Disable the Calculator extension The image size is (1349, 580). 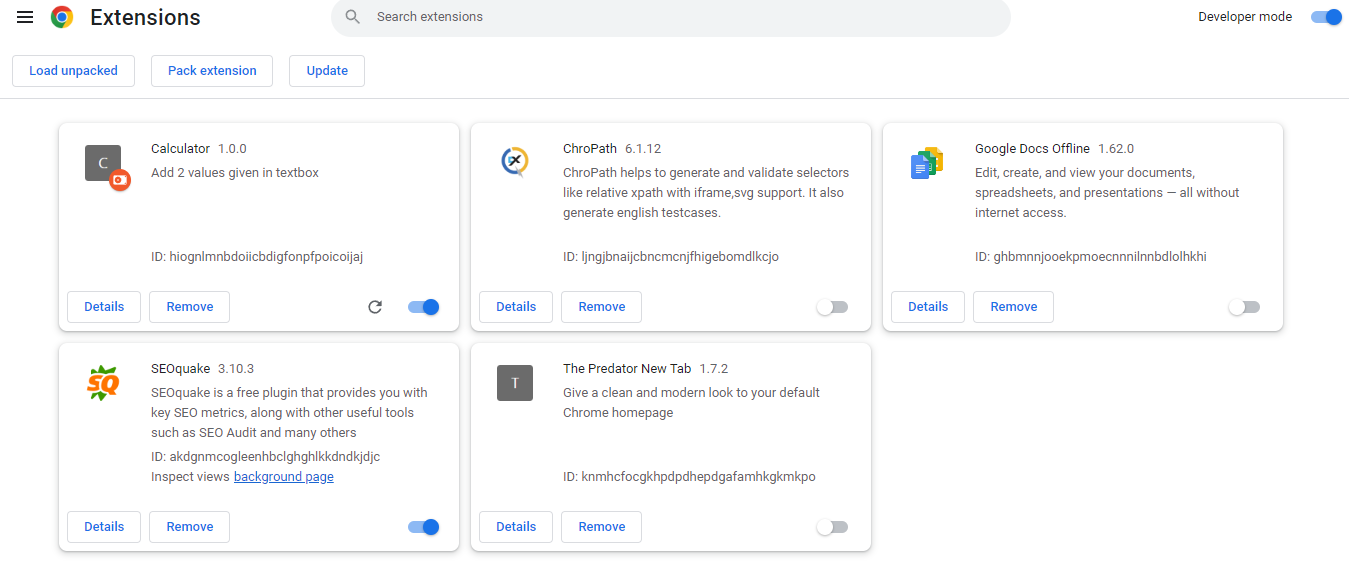pos(424,307)
